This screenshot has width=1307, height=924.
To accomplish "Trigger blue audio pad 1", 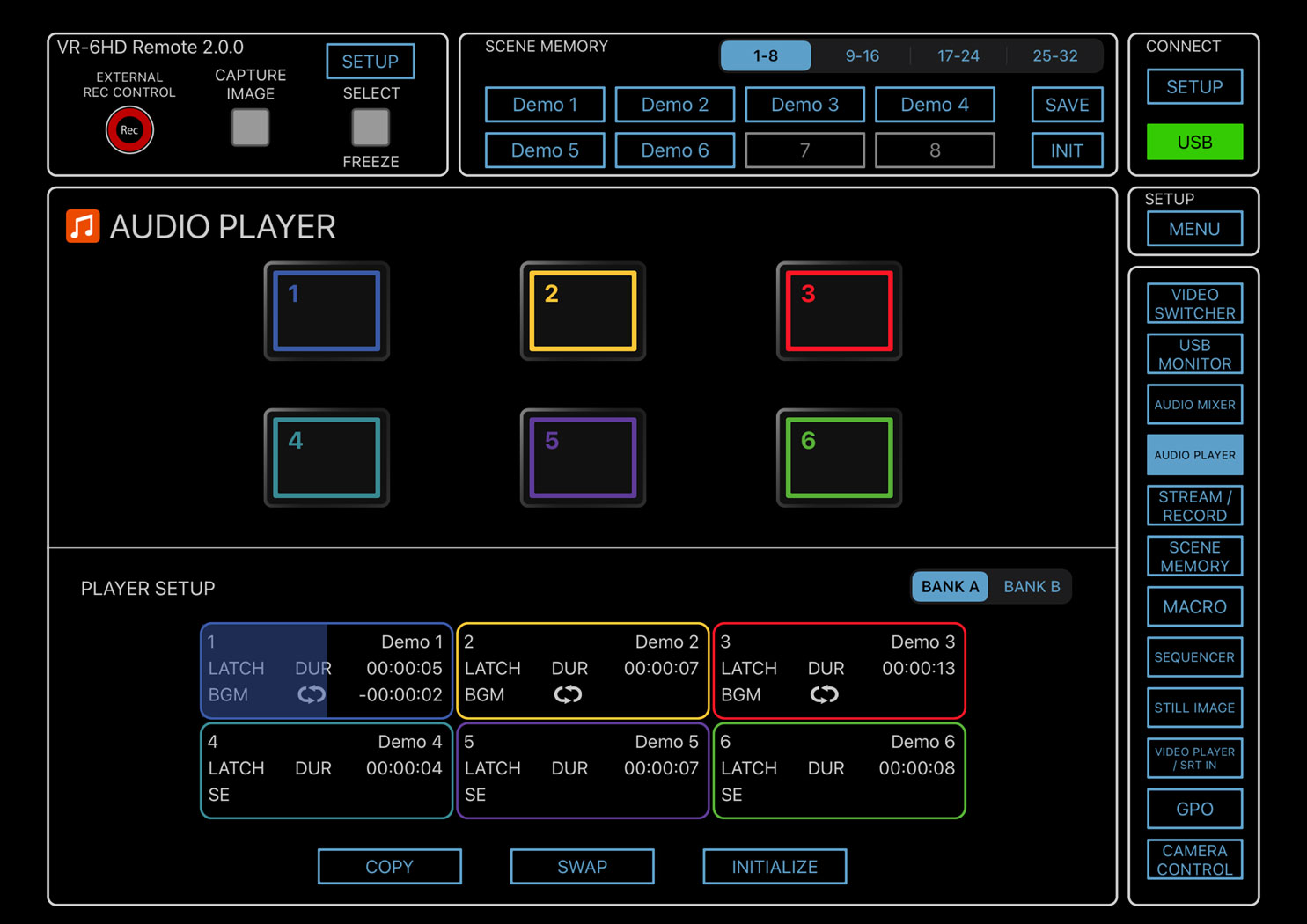I will tap(327, 312).
